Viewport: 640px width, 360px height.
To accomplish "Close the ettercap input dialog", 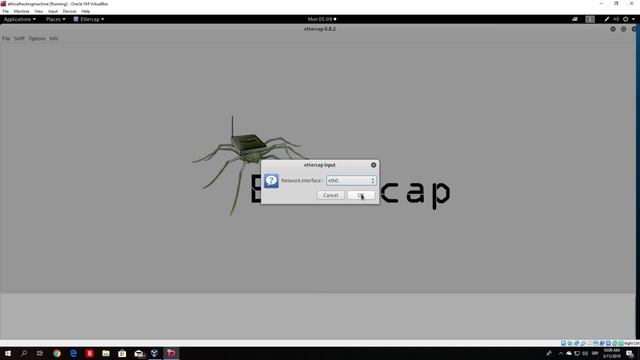I will tap(373, 165).
